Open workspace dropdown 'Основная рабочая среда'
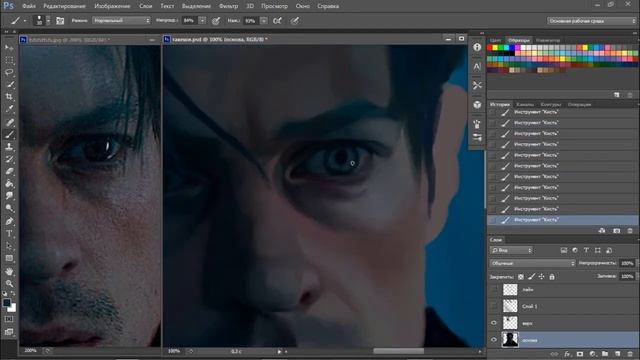 tap(591, 21)
